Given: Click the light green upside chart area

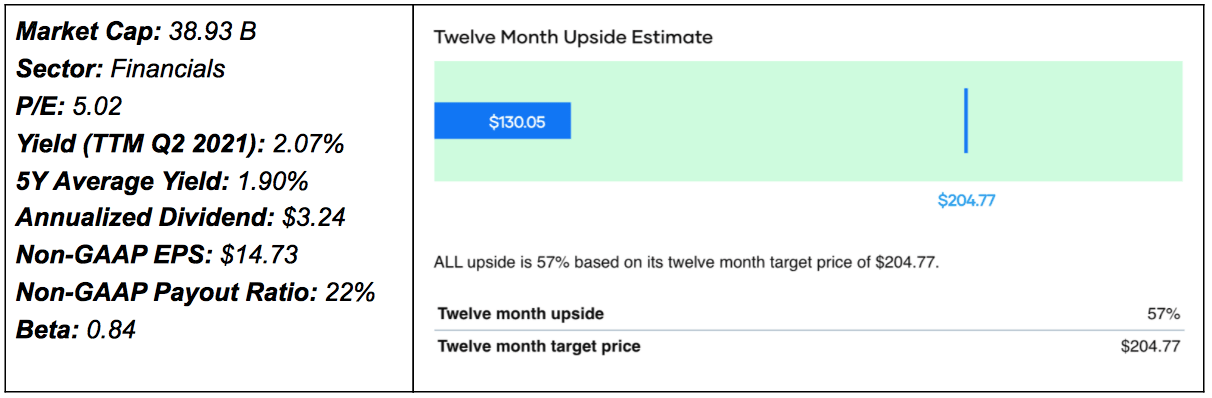Looking at the screenshot, I should 808,121.
